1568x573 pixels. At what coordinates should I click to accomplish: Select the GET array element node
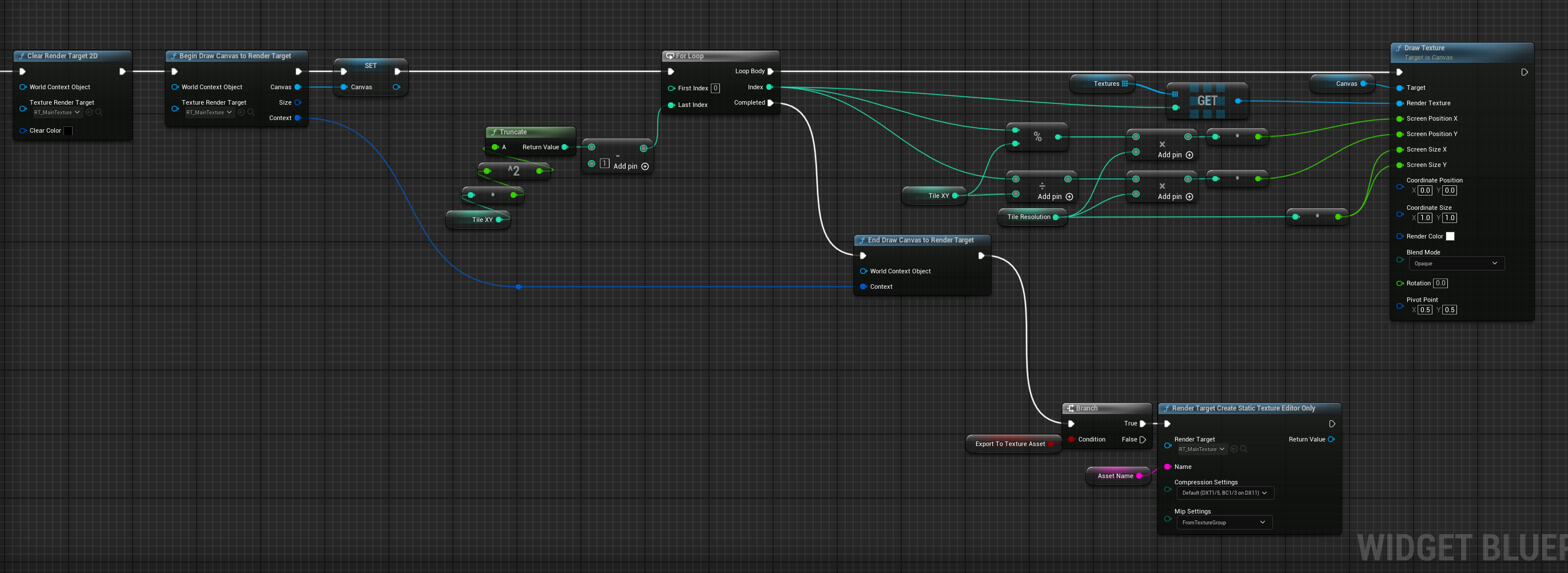(1208, 101)
